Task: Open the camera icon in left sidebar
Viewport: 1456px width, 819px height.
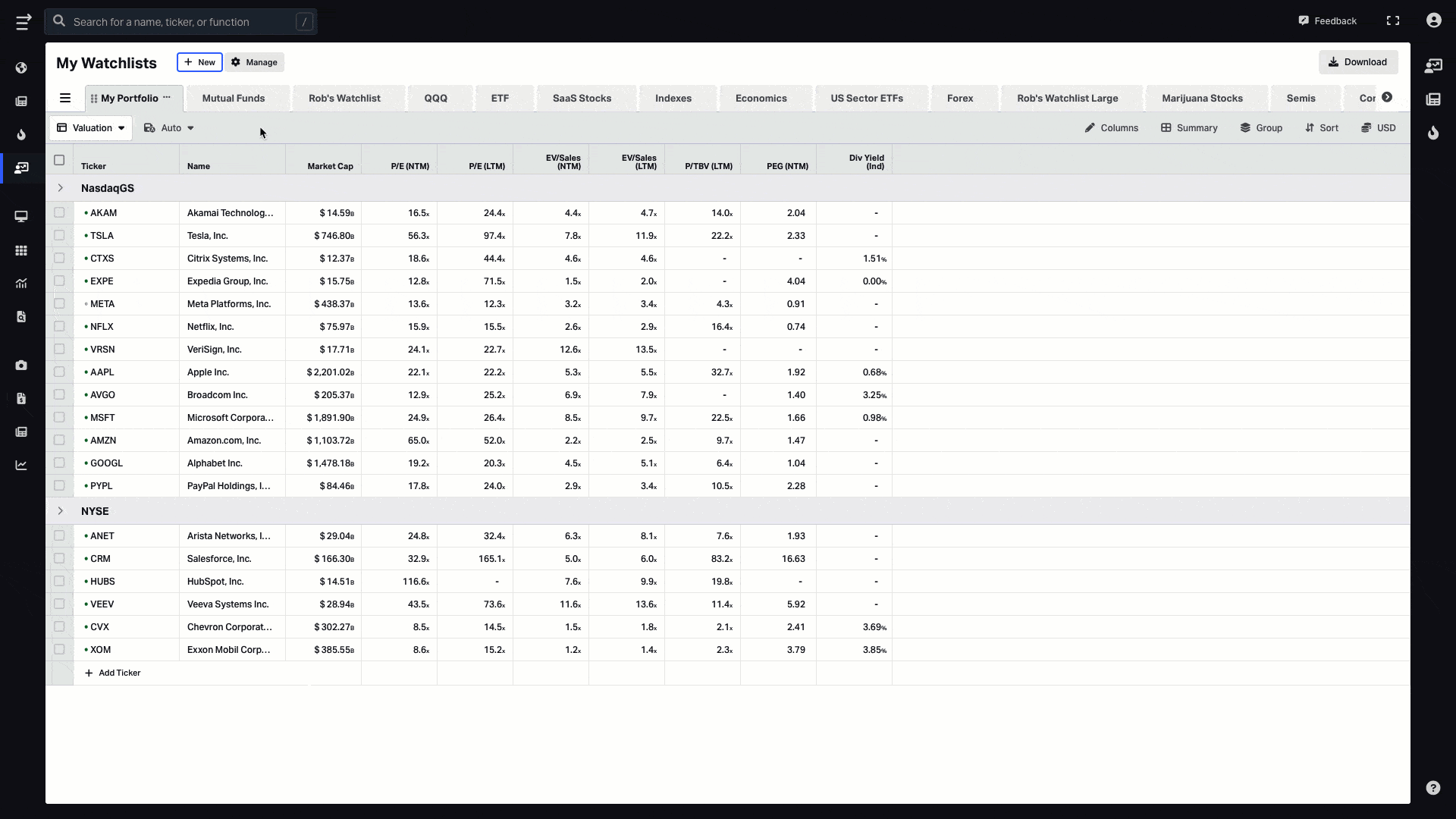Action: point(21,366)
